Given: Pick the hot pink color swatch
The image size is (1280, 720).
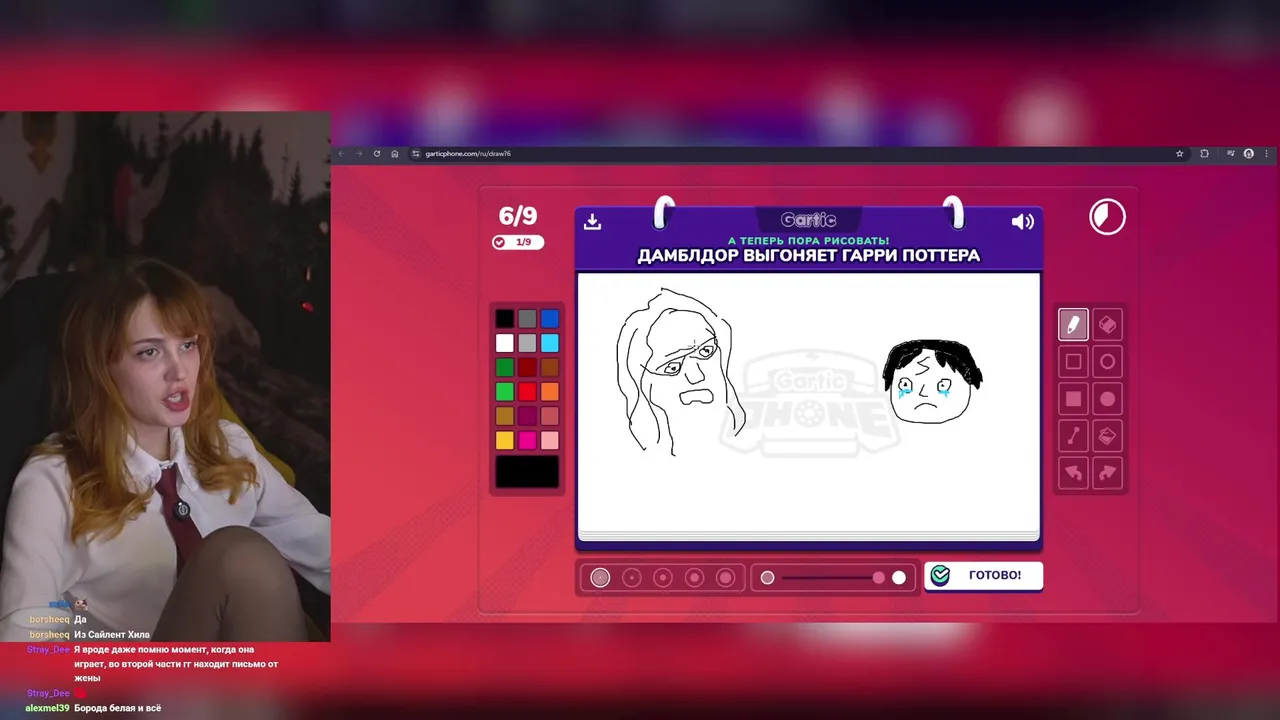Looking at the screenshot, I should click(x=527, y=440).
